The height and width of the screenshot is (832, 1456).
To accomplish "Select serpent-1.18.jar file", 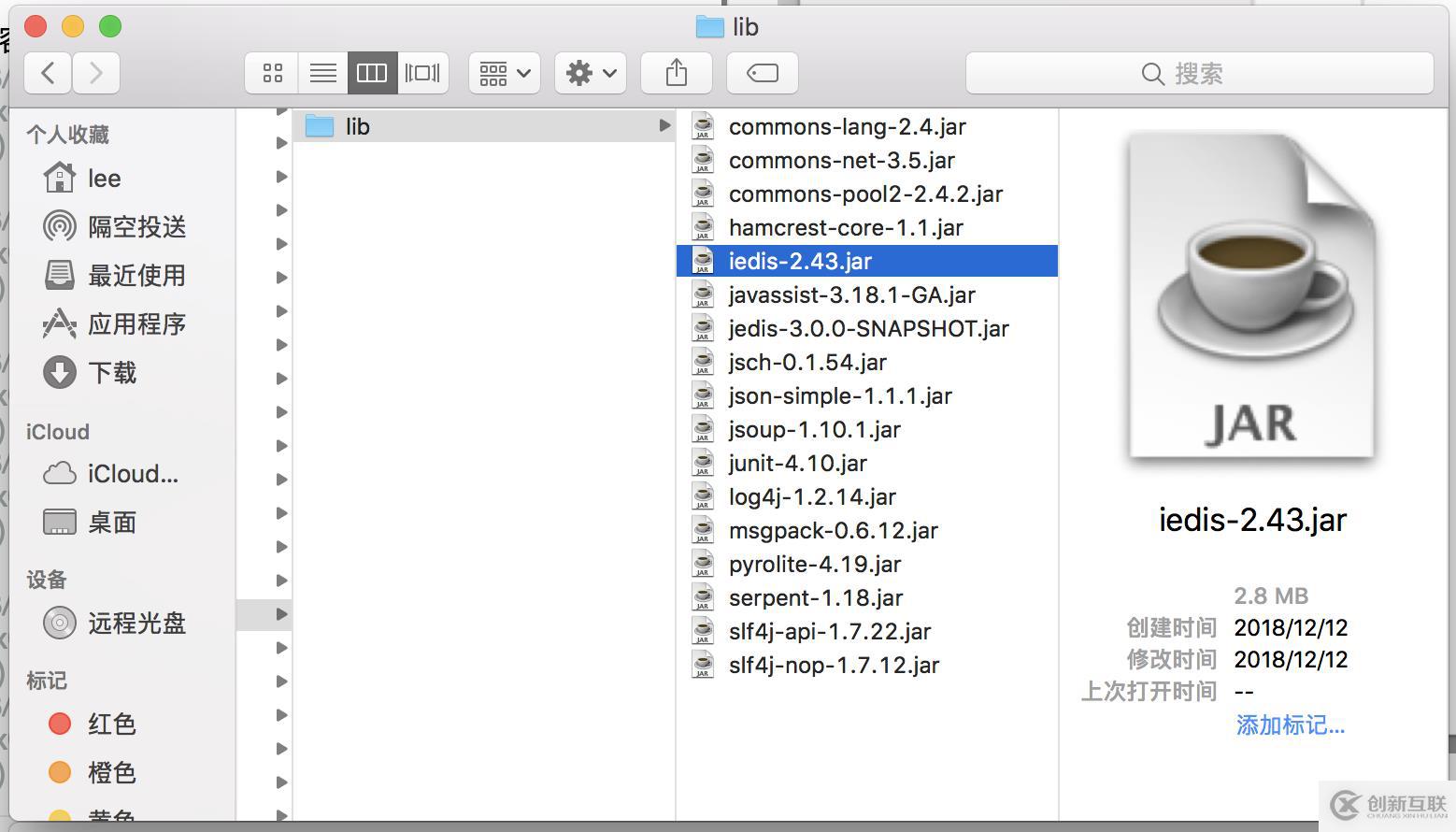I will [x=866, y=597].
